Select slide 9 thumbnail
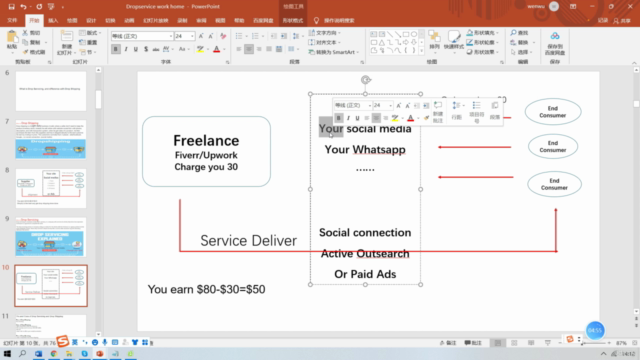The width and height of the screenshot is (640, 360). (51, 237)
